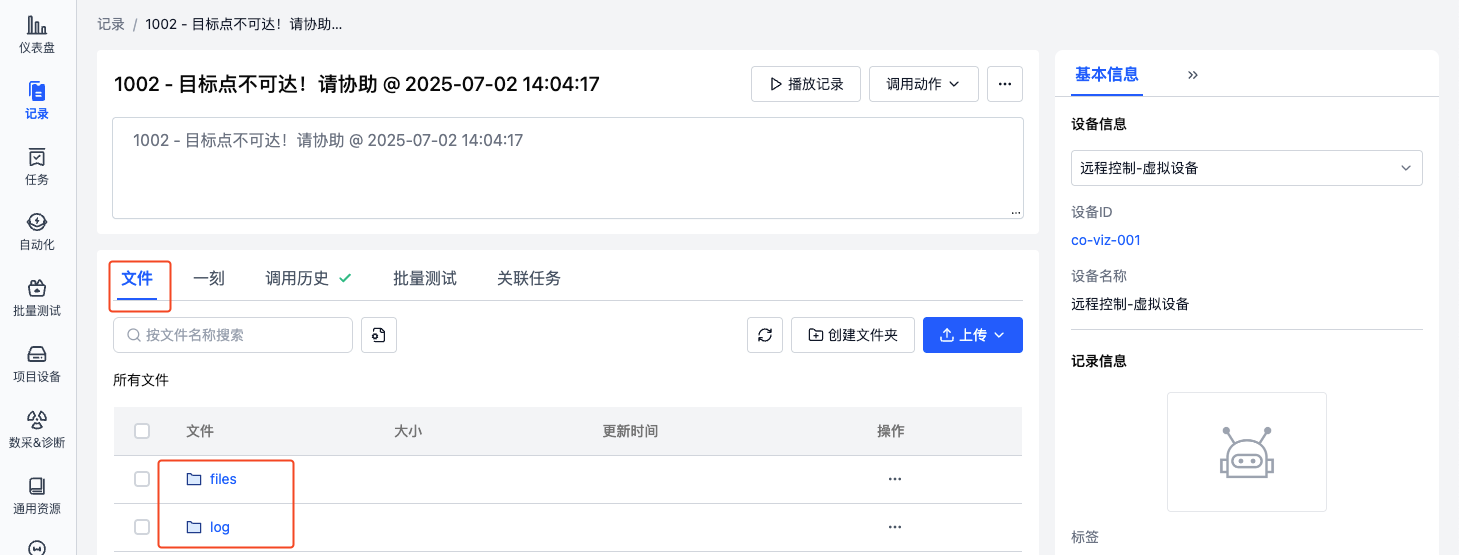This screenshot has height=555, width=1459.
Task: Click the 标签 label
Action: pyautogui.click(x=1085, y=537)
